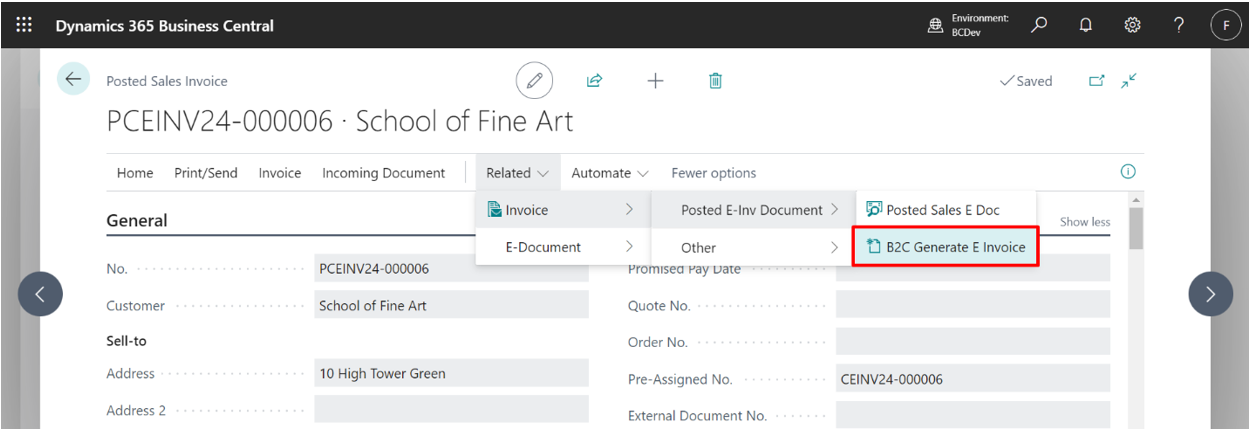Image resolution: width=1250 pixels, height=430 pixels.
Task: Go to previous record arrow
Action: [x=41, y=294]
